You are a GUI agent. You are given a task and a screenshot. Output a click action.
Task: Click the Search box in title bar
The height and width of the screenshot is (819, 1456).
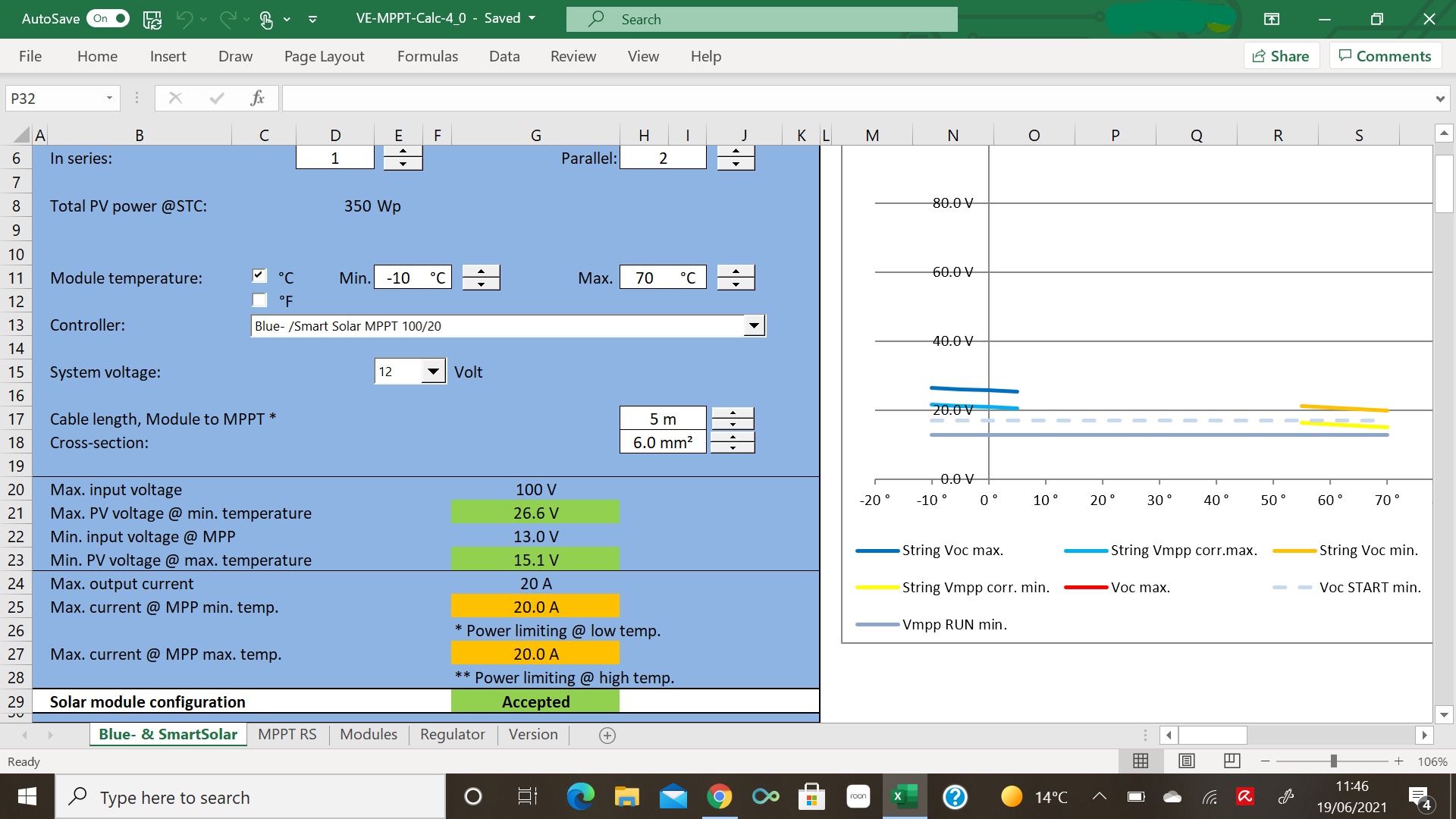761,19
